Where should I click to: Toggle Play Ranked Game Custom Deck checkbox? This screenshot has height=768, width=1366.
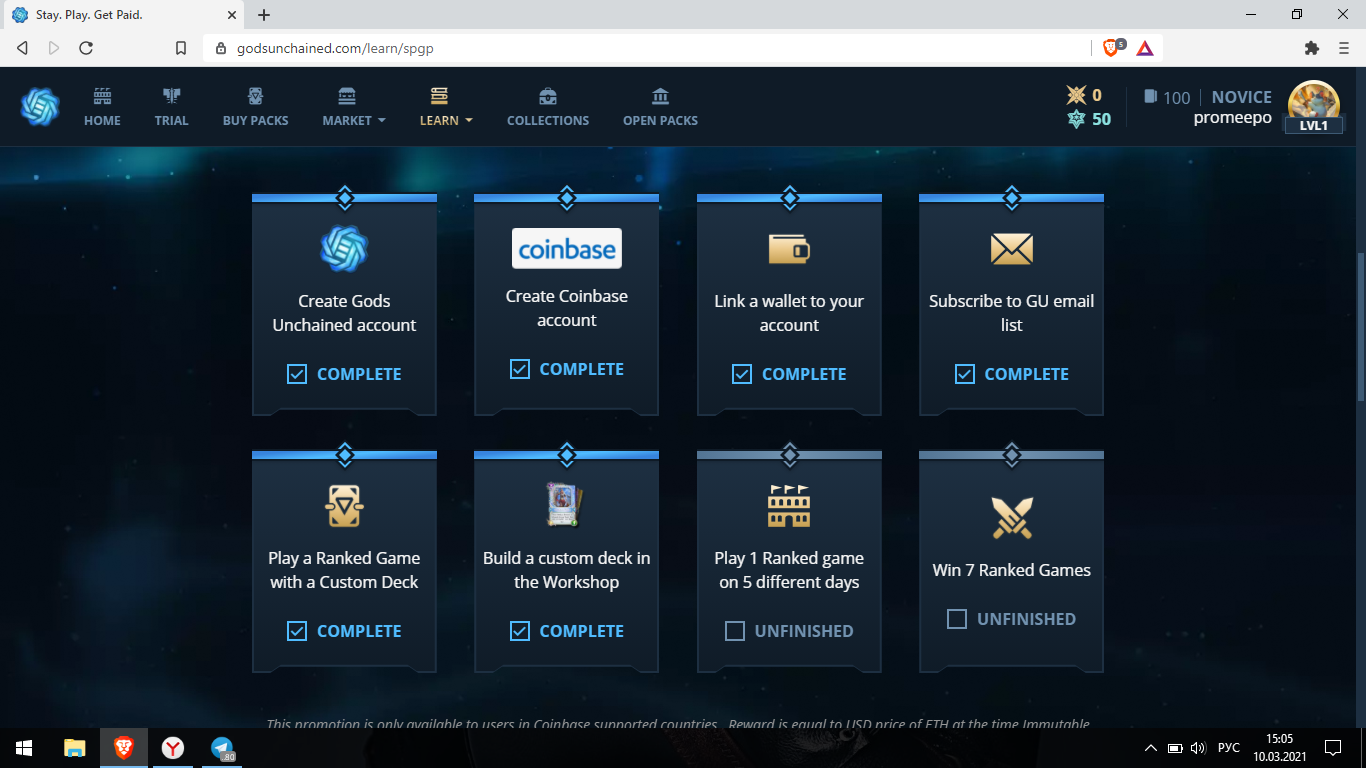(297, 631)
